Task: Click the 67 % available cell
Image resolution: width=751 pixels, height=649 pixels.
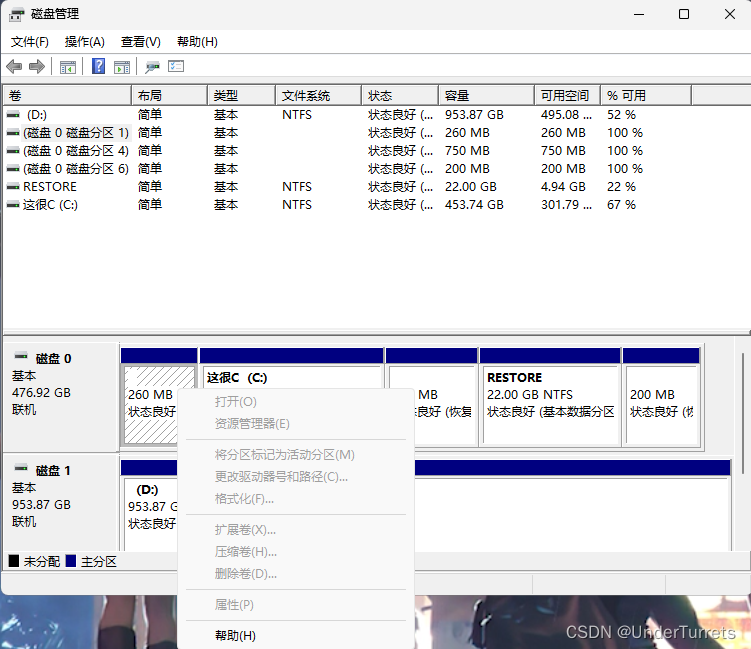Action: 621,205
